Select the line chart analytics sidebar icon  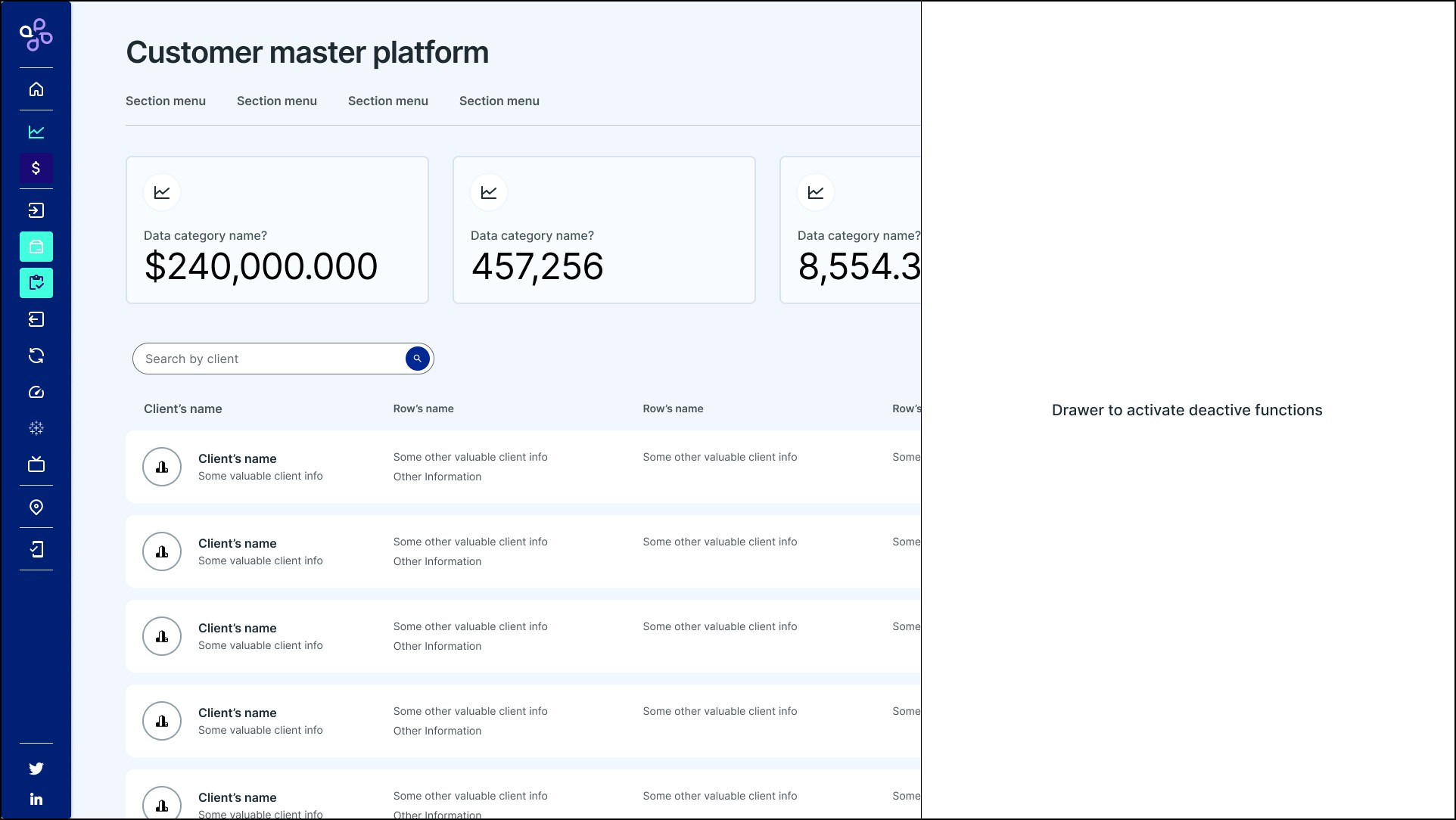pos(36,132)
